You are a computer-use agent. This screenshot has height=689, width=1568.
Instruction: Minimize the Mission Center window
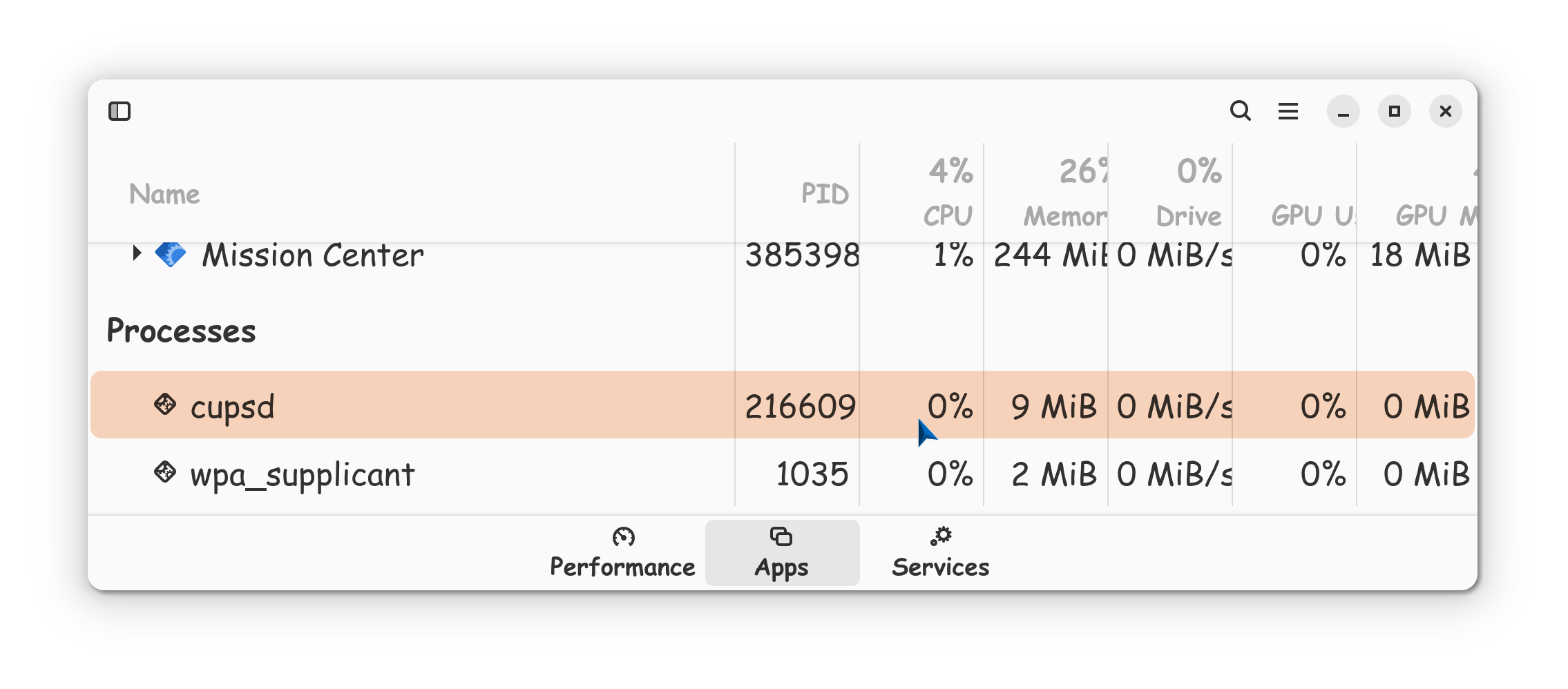[1343, 111]
